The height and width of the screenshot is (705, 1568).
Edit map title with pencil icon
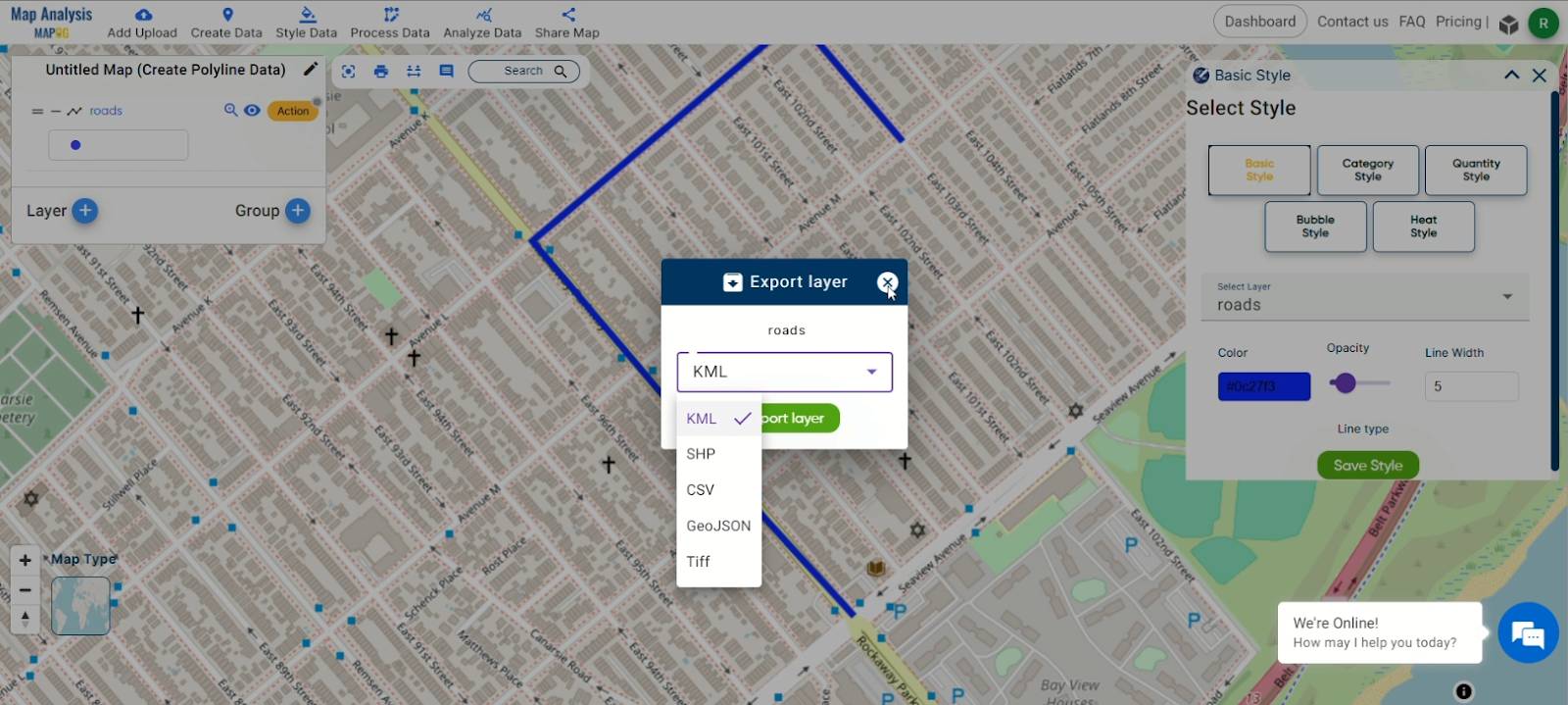(x=311, y=69)
